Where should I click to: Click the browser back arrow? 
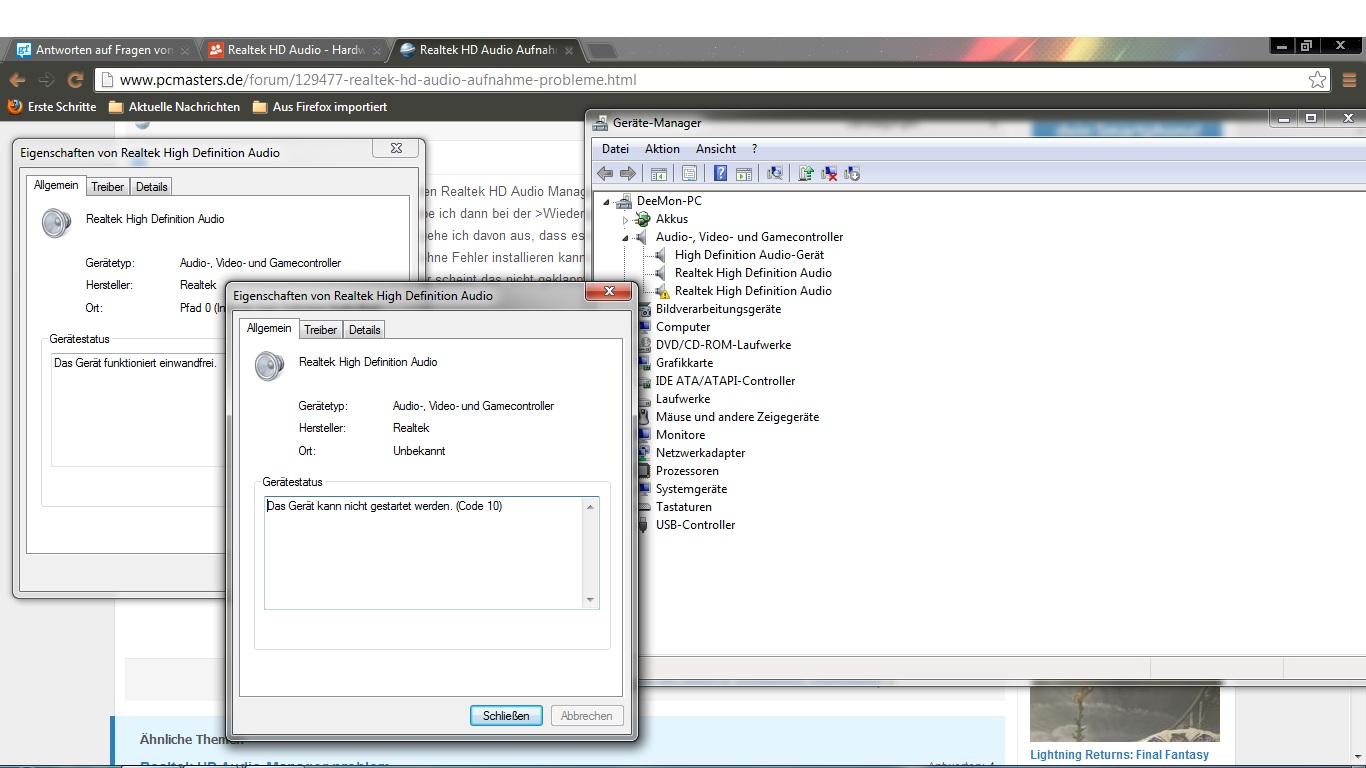tap(17, 80)
